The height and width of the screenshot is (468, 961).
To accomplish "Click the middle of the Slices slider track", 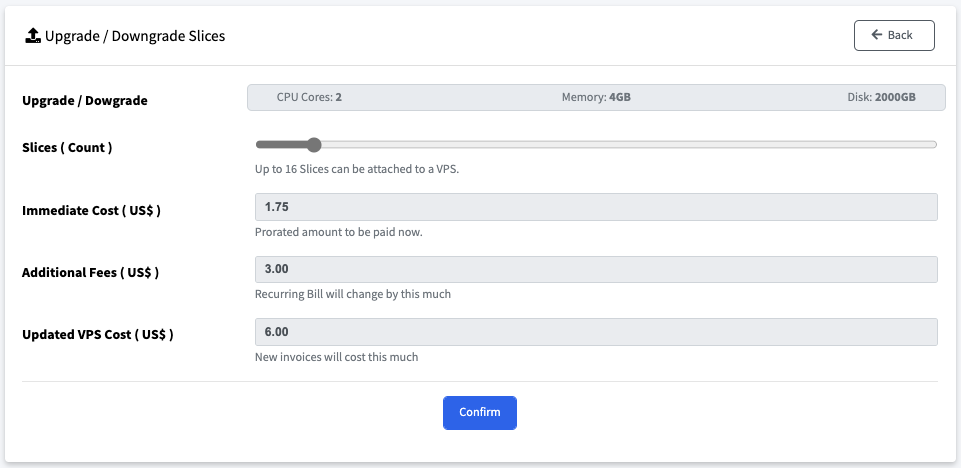I will tap(596, 145).
